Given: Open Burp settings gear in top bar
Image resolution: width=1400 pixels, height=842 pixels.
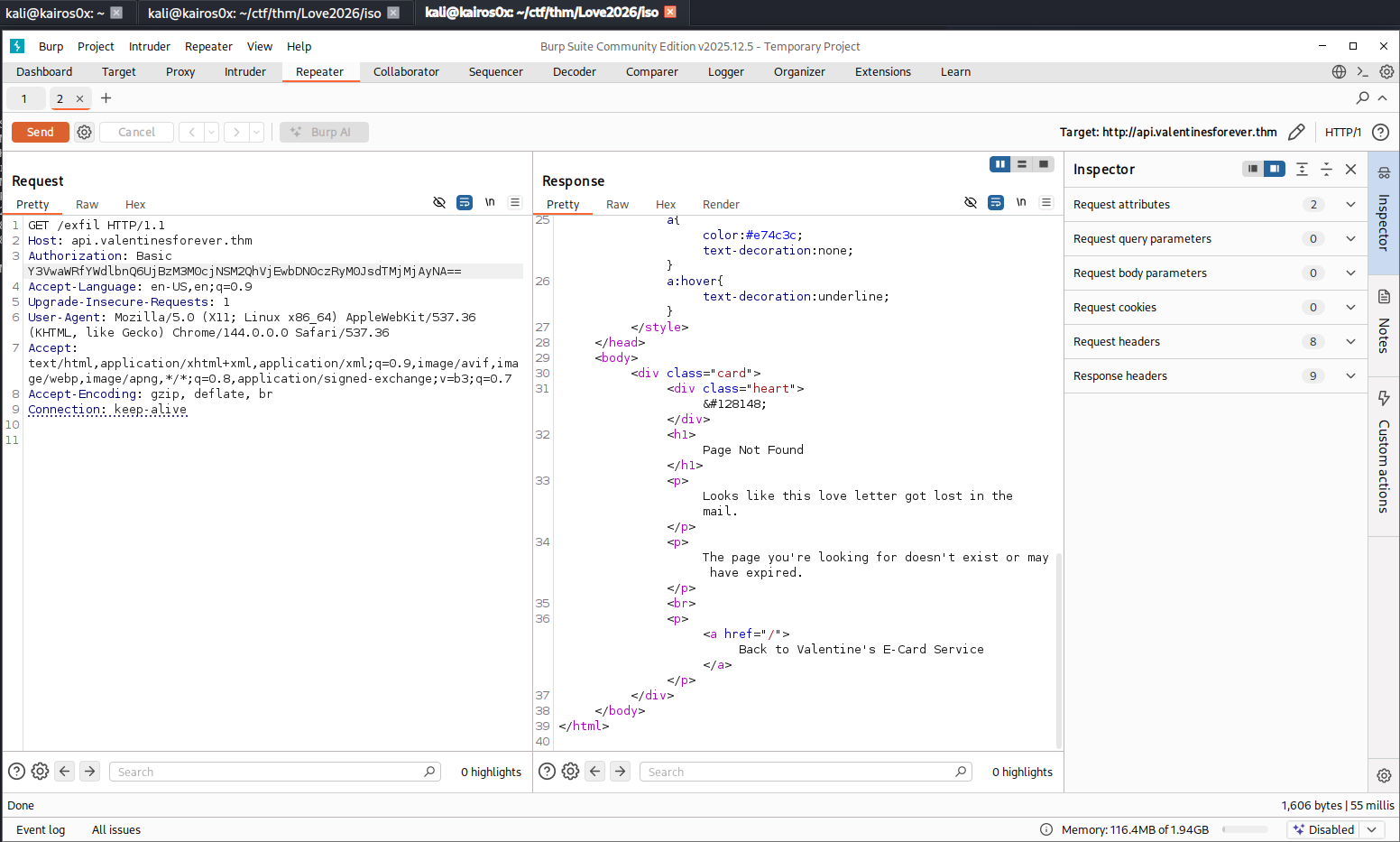Looking at the screenshot, I should click(1386, 71).
